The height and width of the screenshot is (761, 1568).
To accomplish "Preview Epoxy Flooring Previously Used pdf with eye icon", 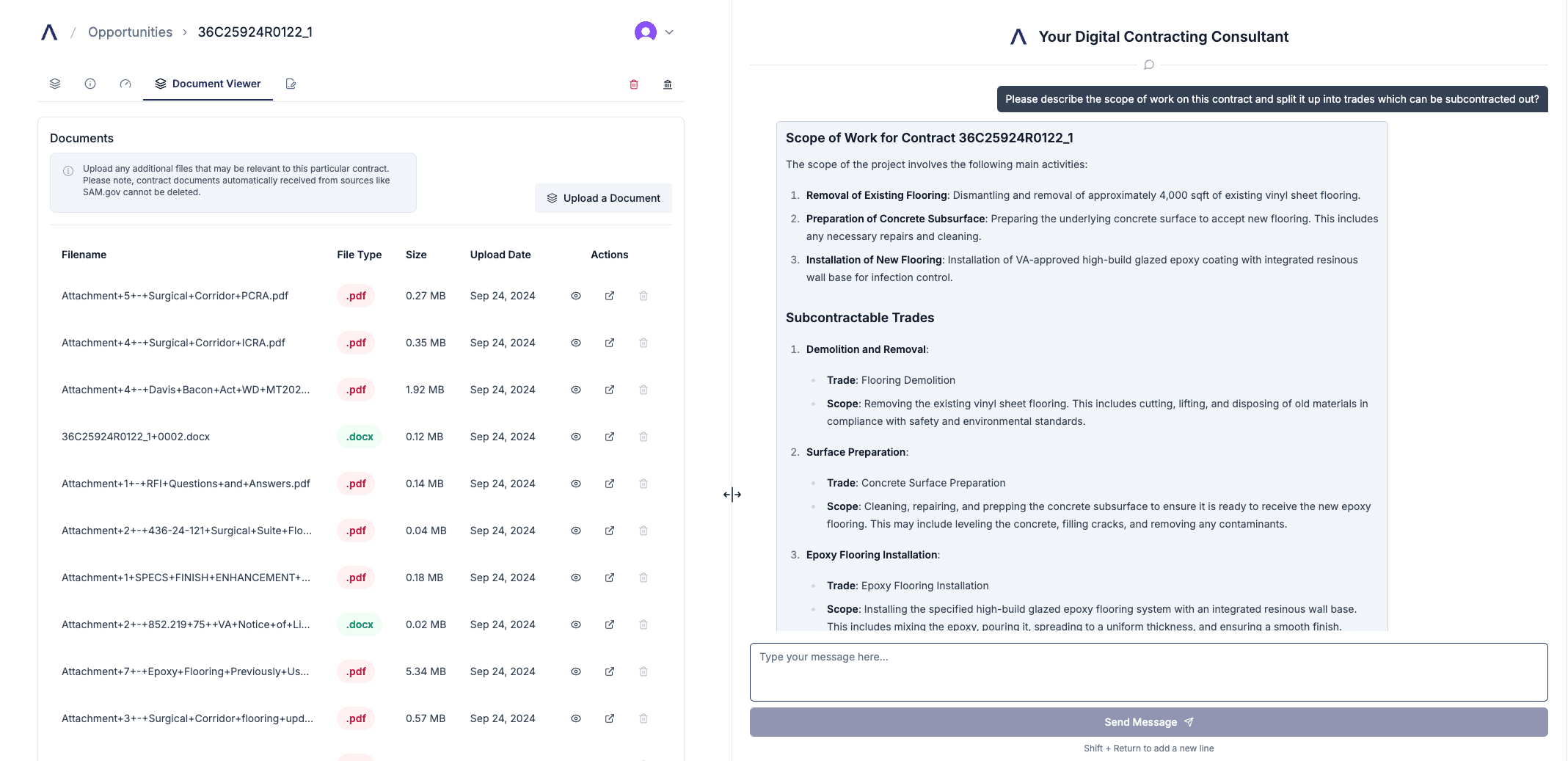I will (576, 671).
